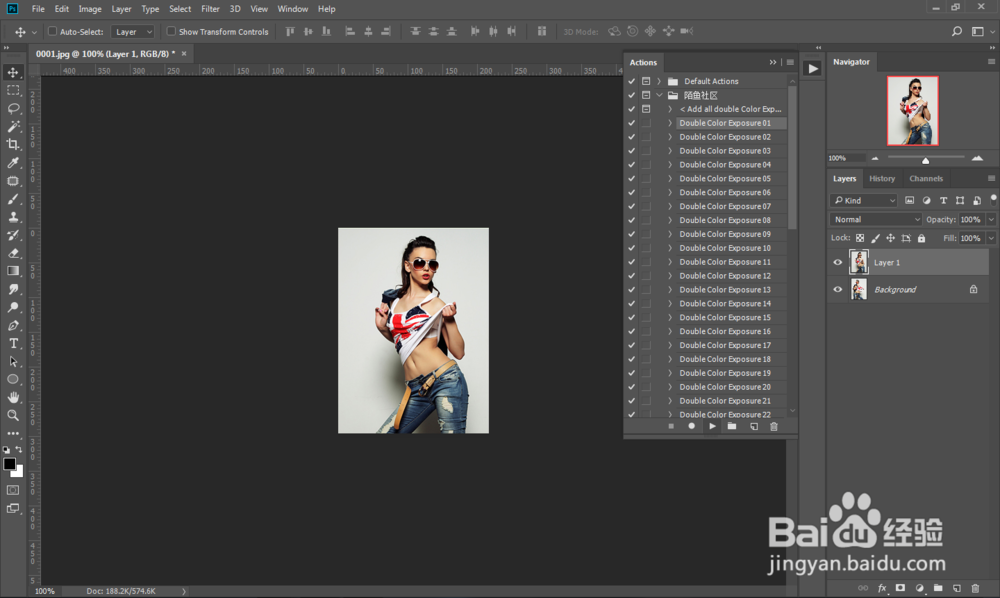
Task: Add layer mask icon in Layers panel
Action: coord(900,588)
